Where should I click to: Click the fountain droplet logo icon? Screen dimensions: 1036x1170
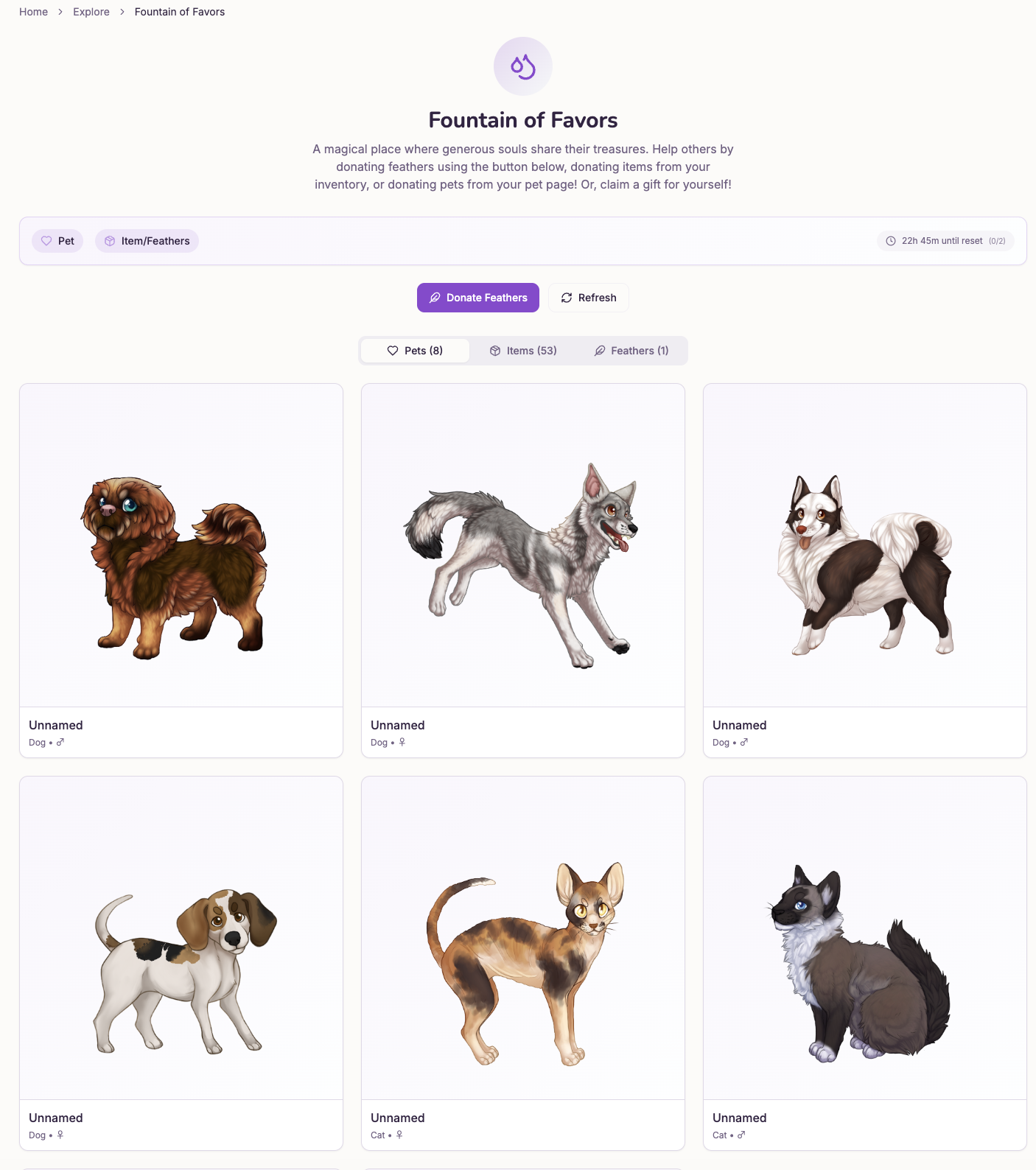tap(523, 66)
